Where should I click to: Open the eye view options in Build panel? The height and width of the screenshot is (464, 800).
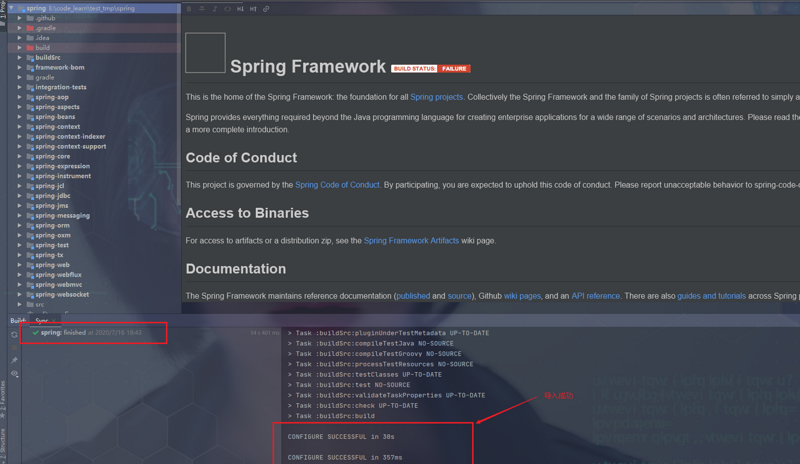click(14, 374)
